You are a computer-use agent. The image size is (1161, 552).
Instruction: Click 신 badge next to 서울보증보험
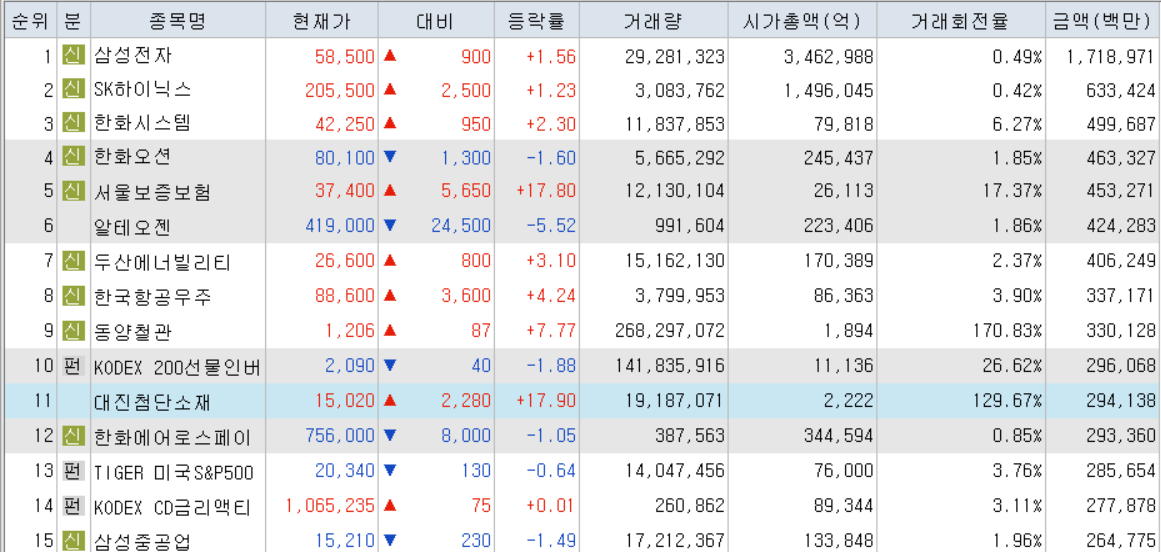point(74,191)
